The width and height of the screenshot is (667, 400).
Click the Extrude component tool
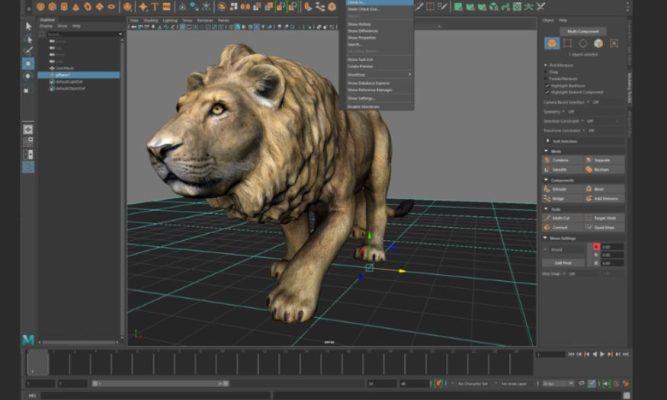click(557, 189)
